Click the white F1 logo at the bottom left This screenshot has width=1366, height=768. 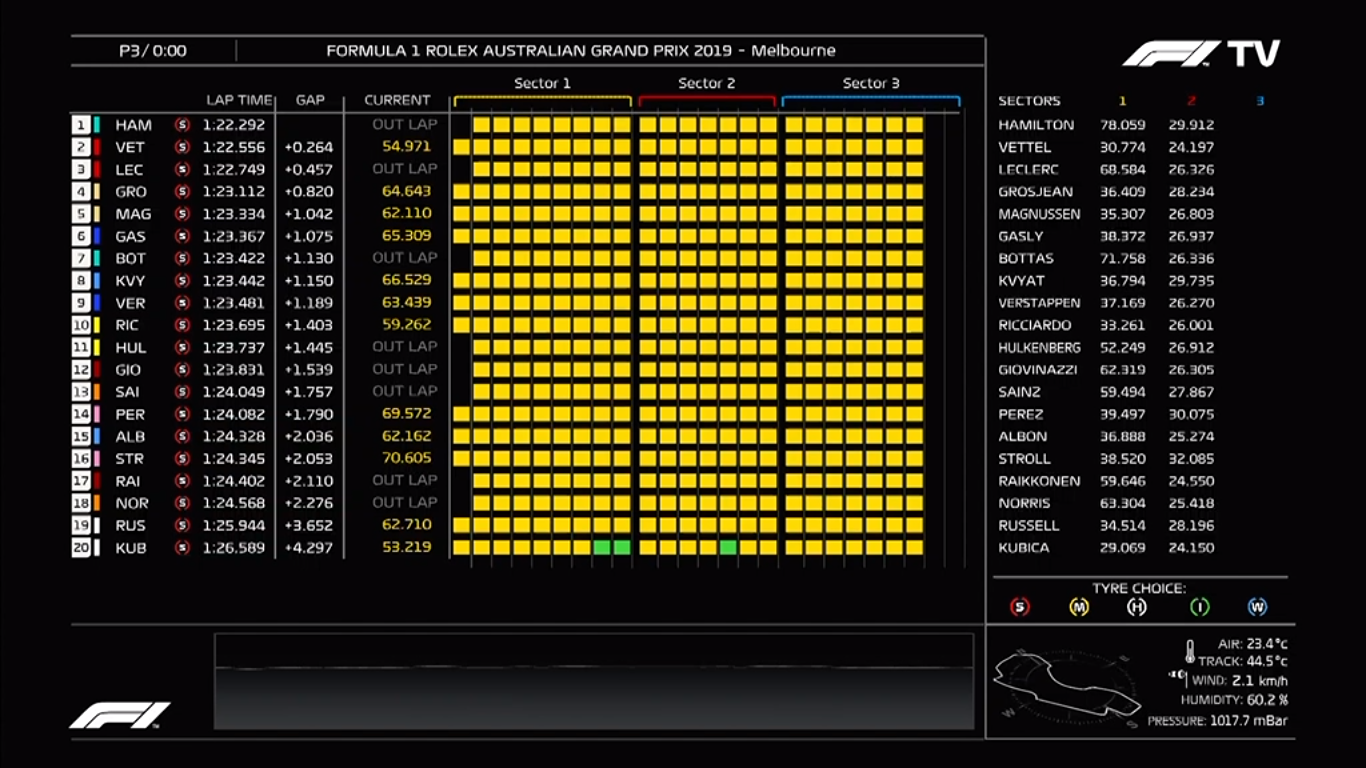(120, 715)
